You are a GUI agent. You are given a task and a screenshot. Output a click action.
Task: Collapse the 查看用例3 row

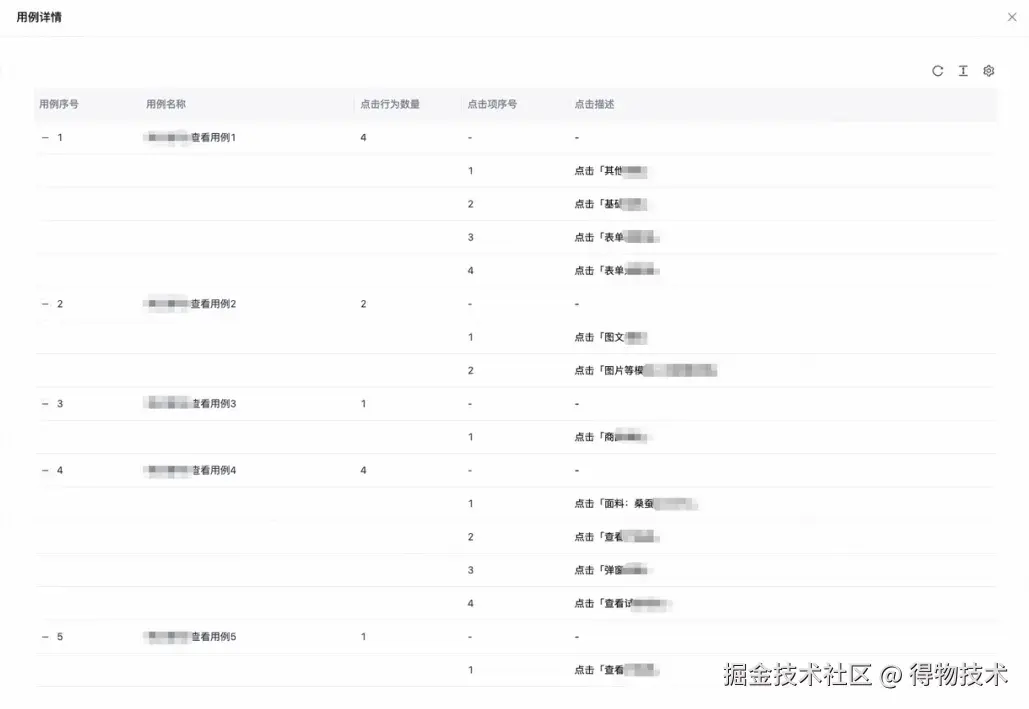pyautogui.click(x=44, y=403)
